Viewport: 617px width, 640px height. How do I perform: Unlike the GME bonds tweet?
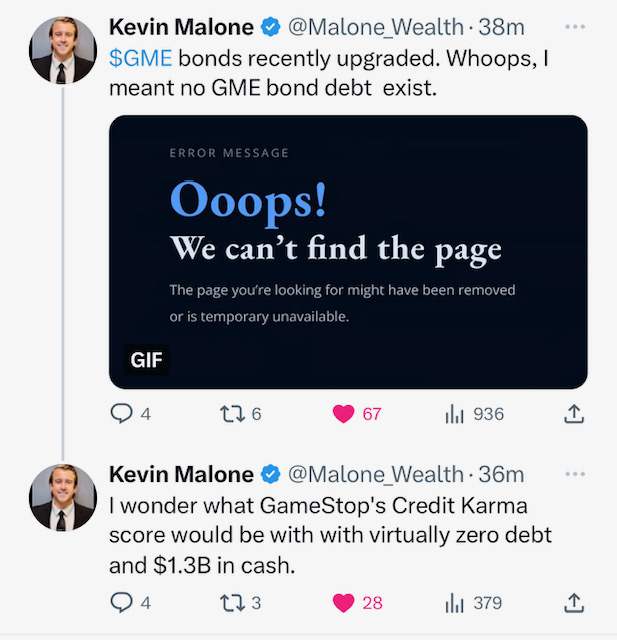point(344,413)
